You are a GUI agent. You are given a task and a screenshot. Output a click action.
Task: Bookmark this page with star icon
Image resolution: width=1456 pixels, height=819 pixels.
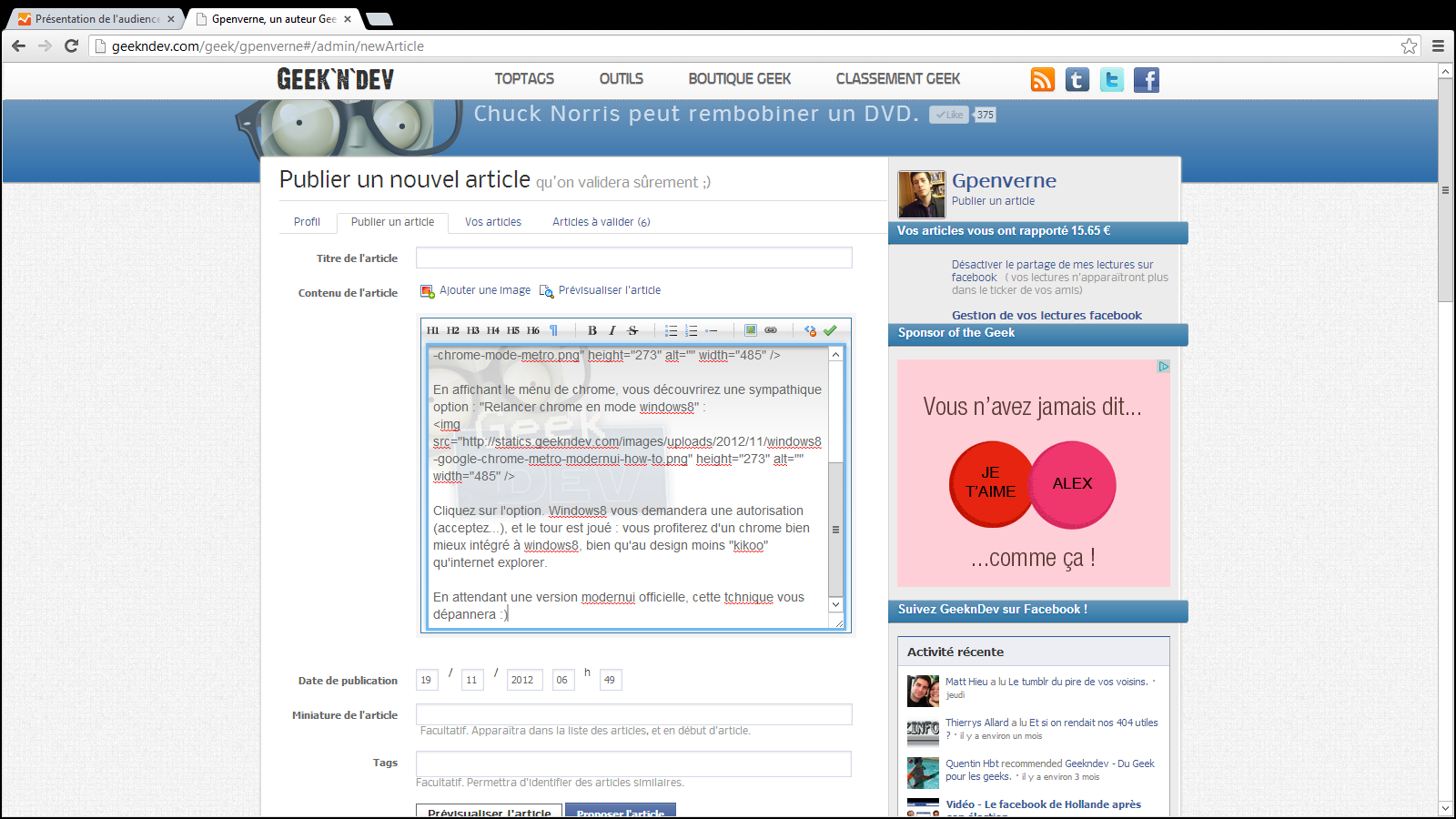[x=1409, y=45]
